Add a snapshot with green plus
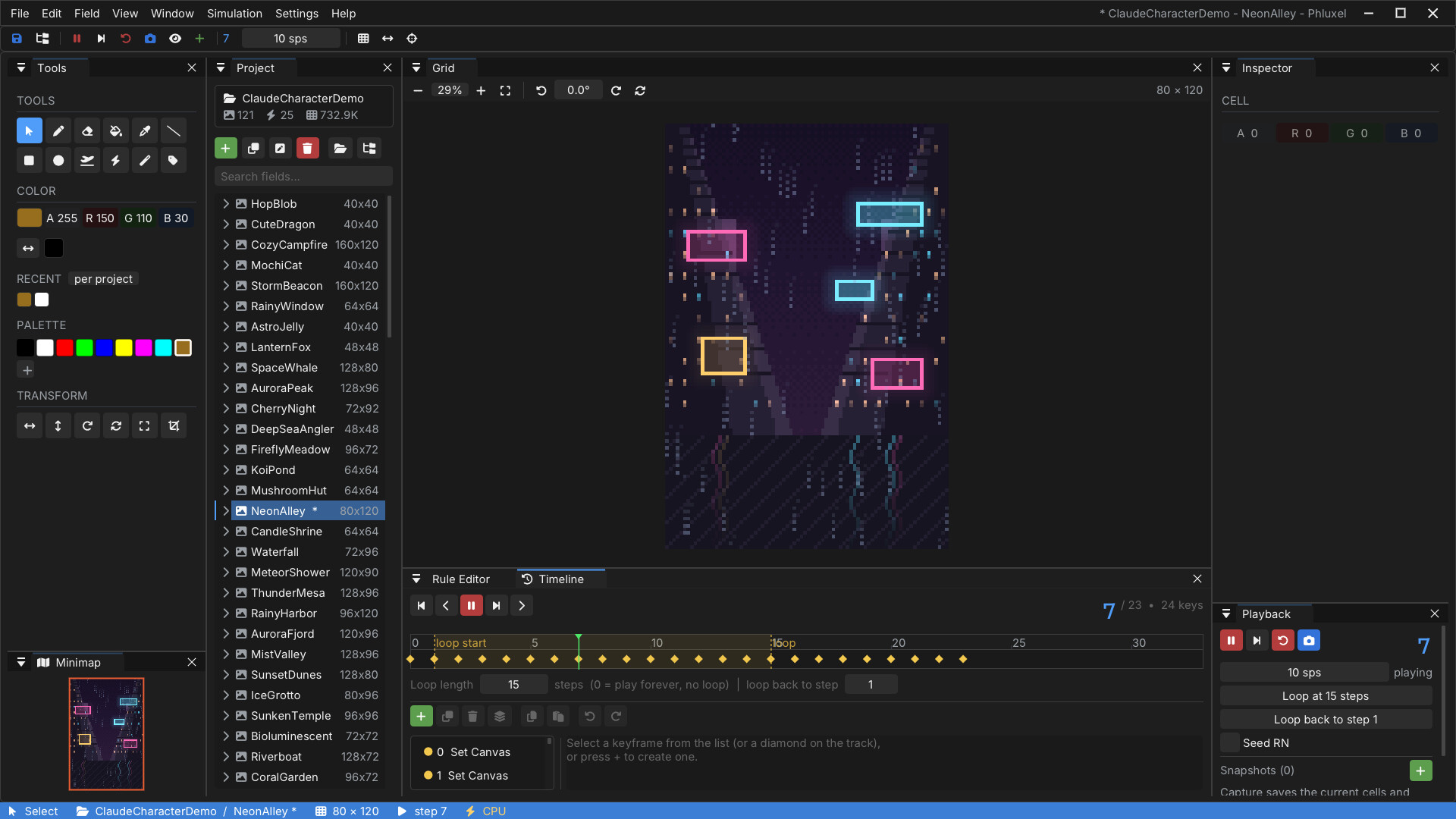Image resolution: width=1456 pixels, height=819 pixels. (1421, 770)
